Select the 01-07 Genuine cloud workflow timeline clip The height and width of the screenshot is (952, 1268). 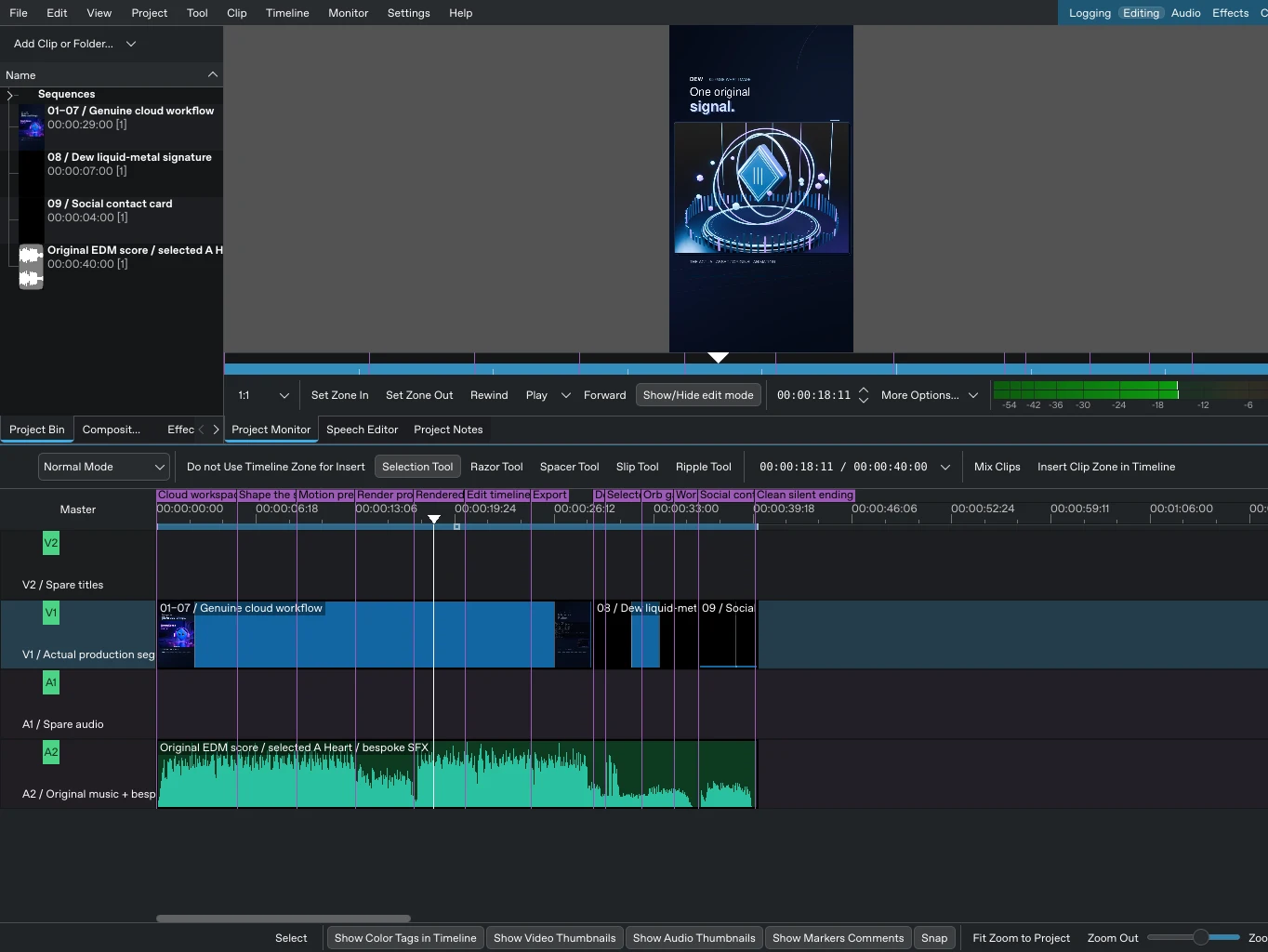374,635
